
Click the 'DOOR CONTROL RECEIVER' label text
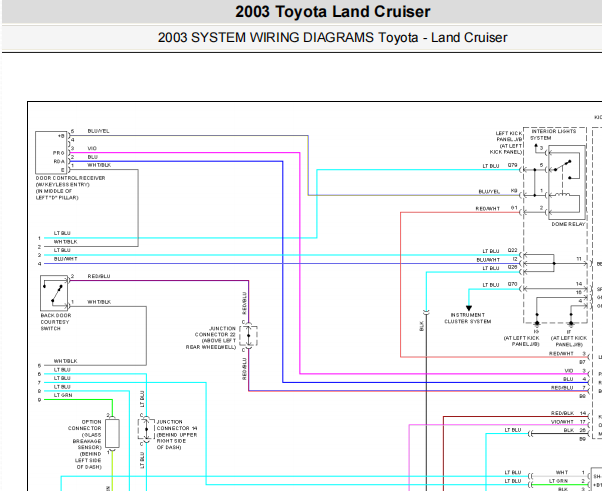coord(70,178)
